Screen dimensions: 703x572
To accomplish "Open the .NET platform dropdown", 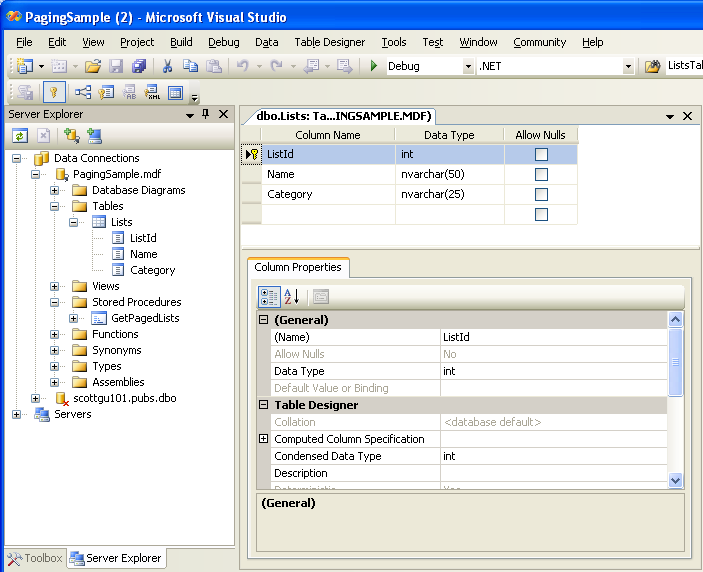I will click(628, 66).
